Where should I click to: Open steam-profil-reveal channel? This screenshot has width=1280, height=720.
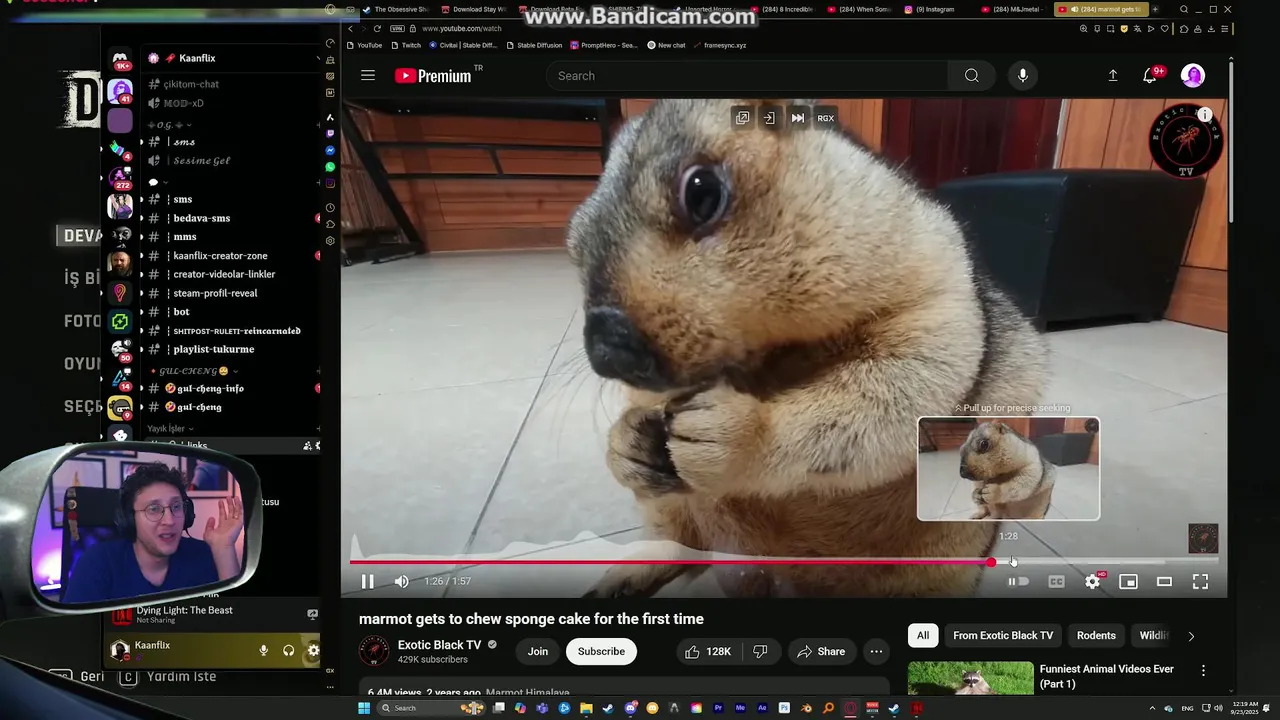tap(215, 293)
